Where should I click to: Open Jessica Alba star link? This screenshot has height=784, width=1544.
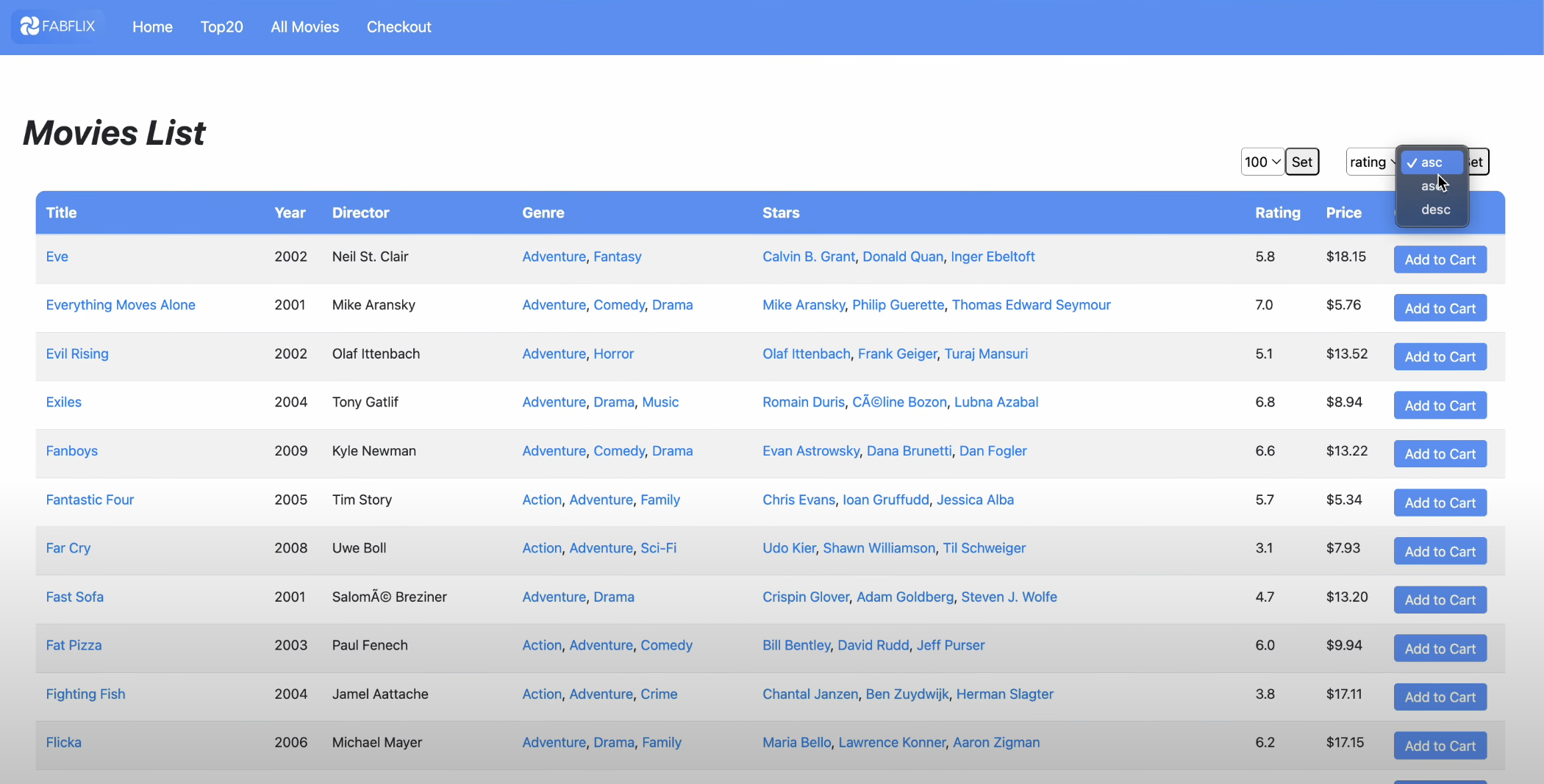(975, 500)
